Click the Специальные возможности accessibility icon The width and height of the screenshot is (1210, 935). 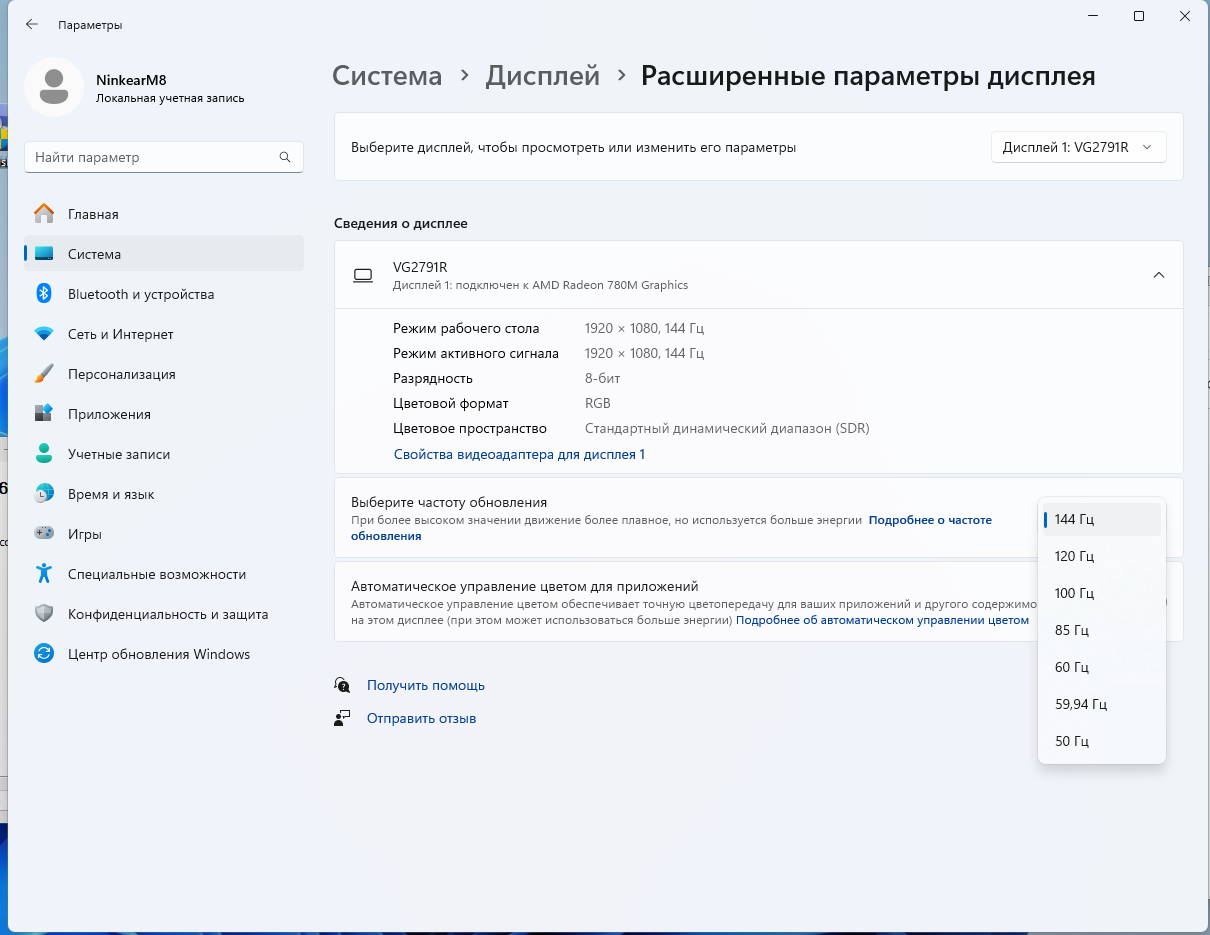[44, 574]
